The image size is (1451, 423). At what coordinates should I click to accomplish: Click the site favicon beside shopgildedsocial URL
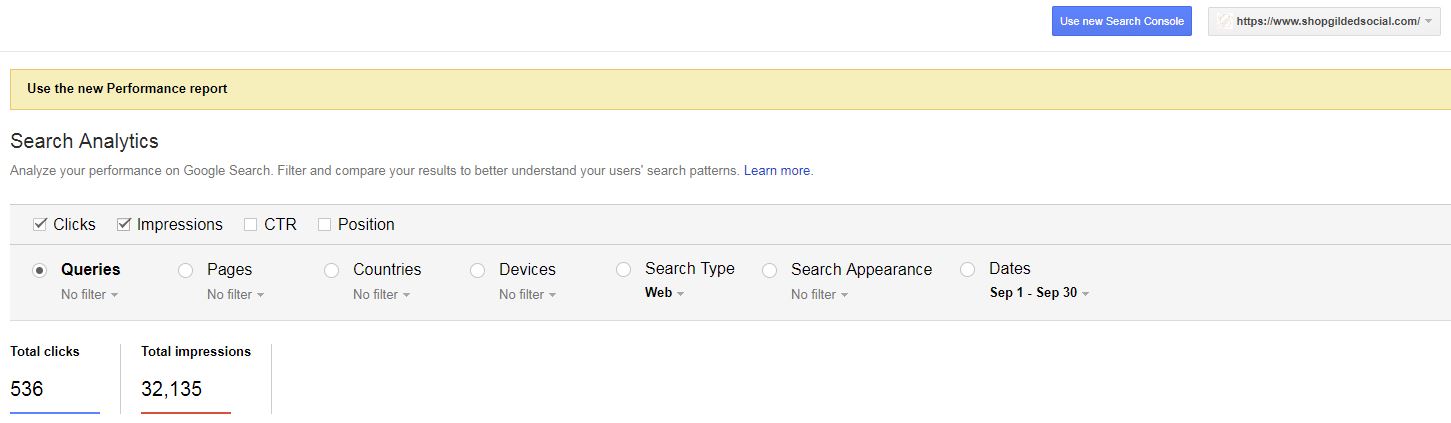[x=1224, y=21]
